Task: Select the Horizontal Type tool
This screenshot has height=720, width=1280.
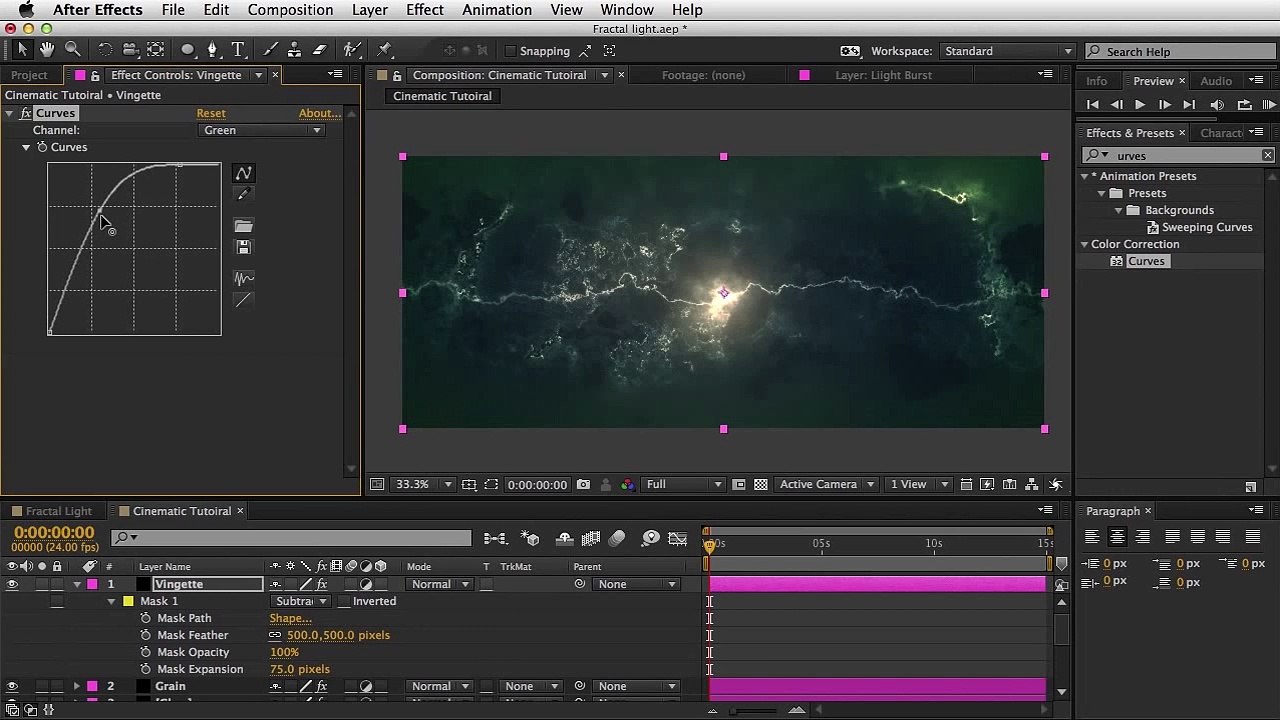Action: pos(238,49)
